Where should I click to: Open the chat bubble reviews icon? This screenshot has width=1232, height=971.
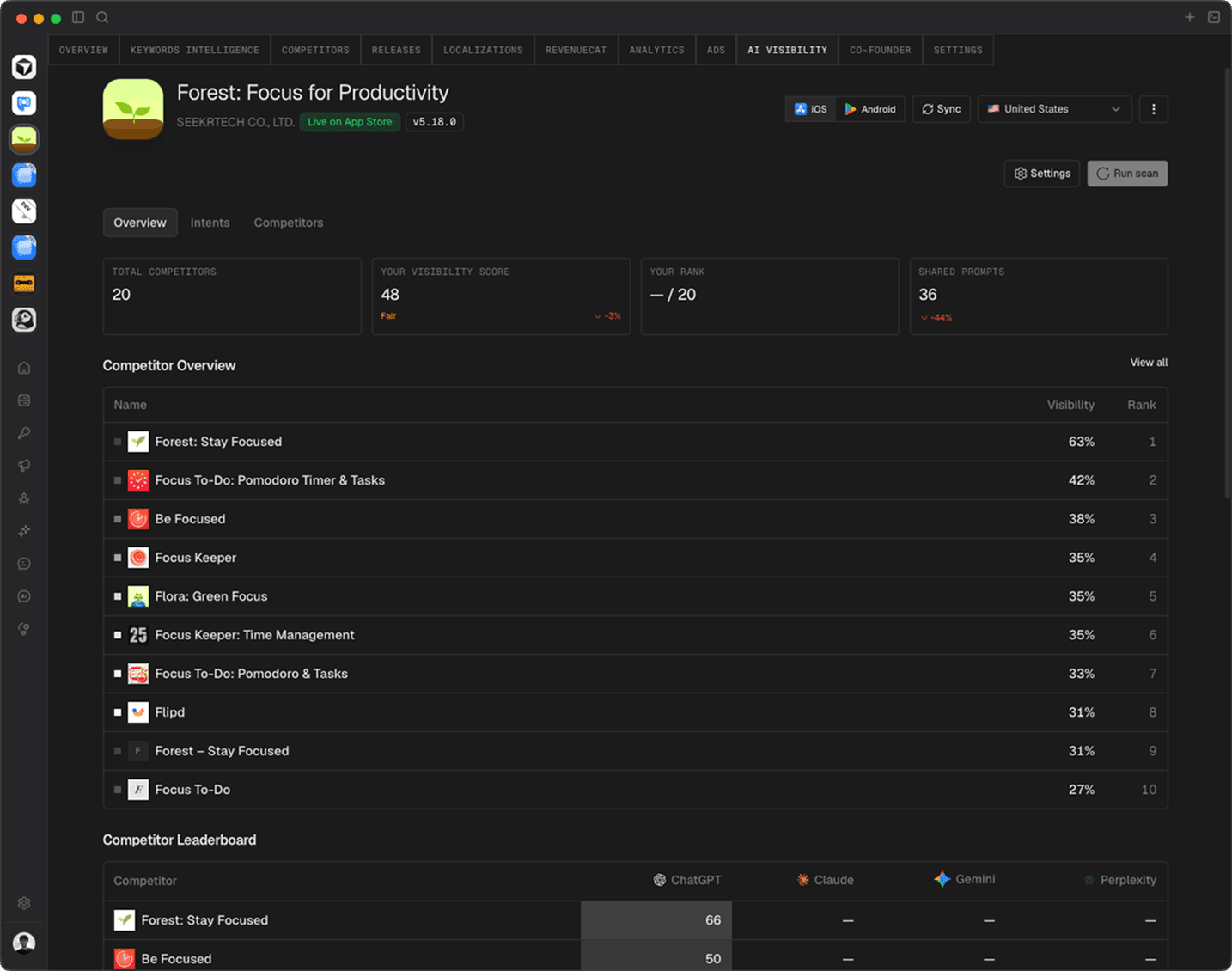24,564
